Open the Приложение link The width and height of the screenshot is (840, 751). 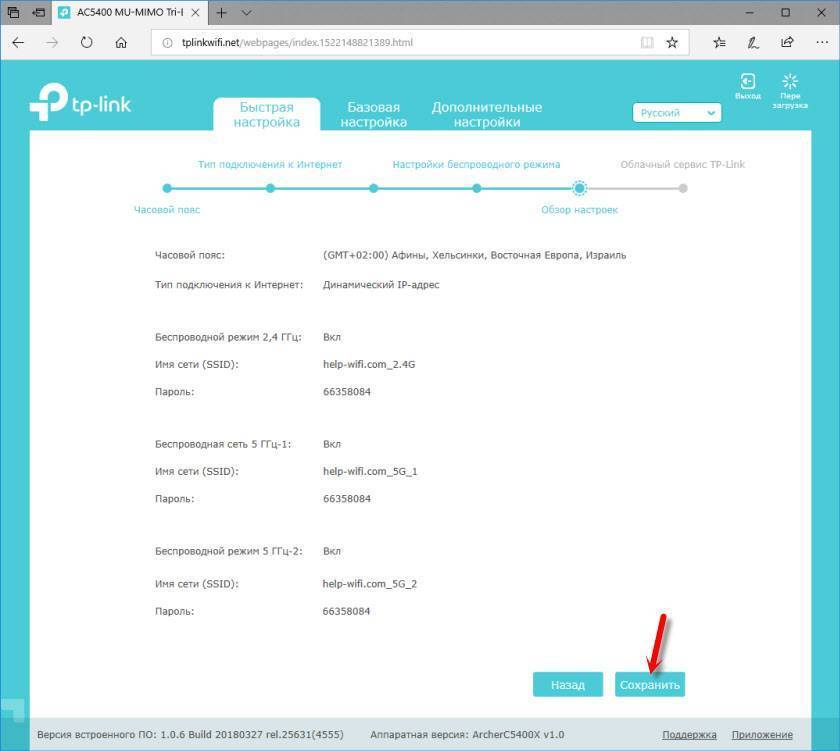(x=762, y=735)
